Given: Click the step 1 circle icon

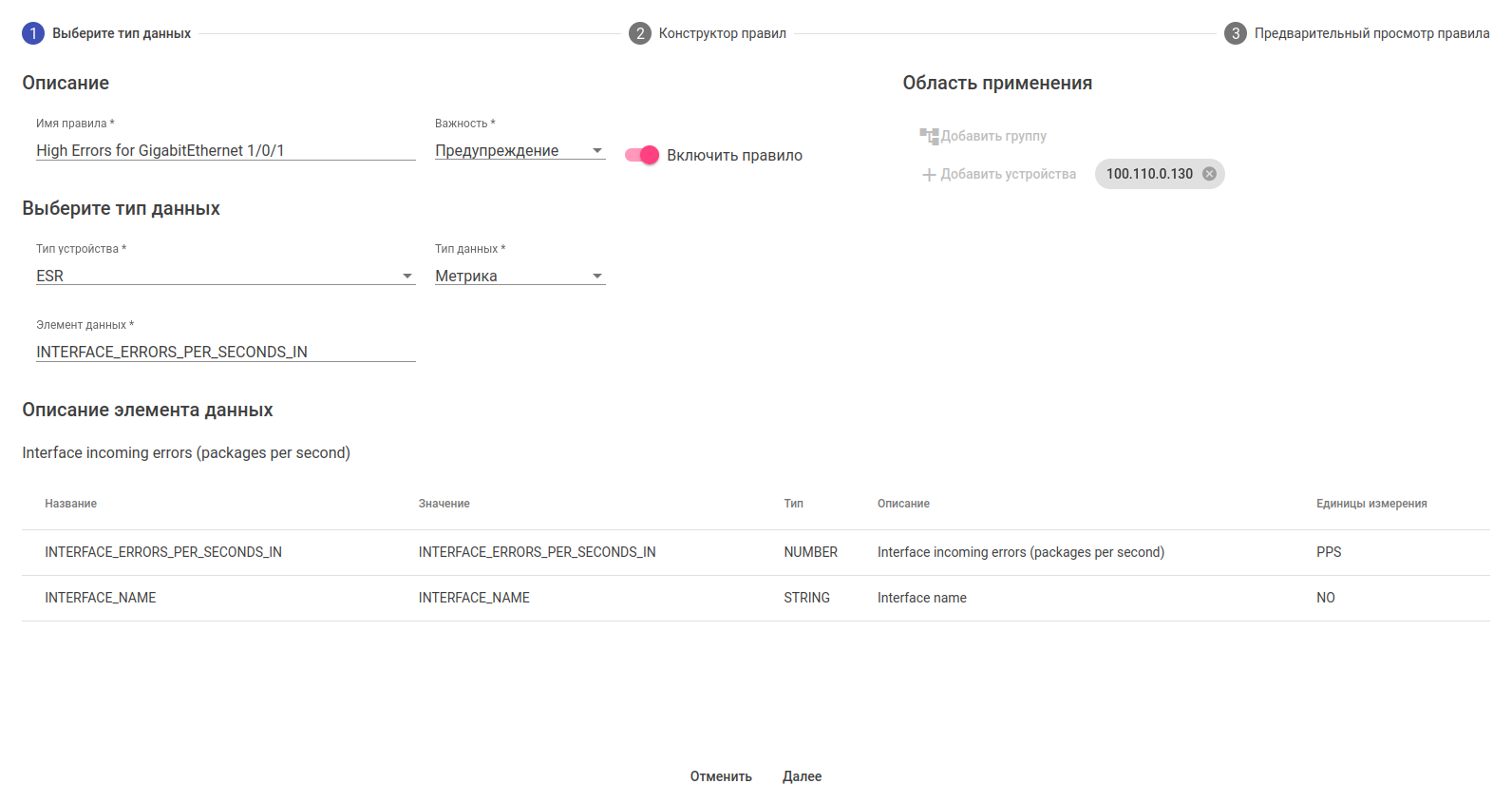Looking at the screenshot, I should [33, 33].
